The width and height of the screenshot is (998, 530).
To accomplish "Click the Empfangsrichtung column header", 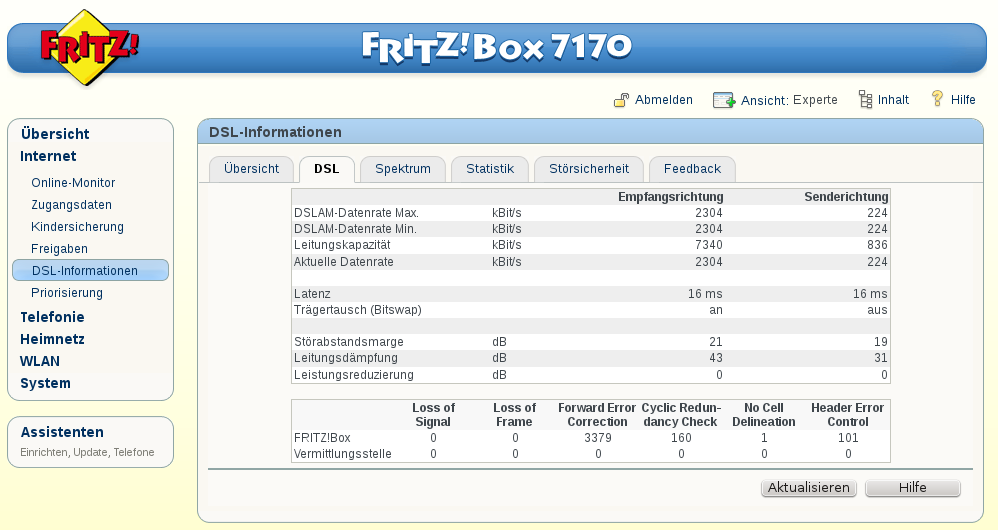I will [670, 197].
